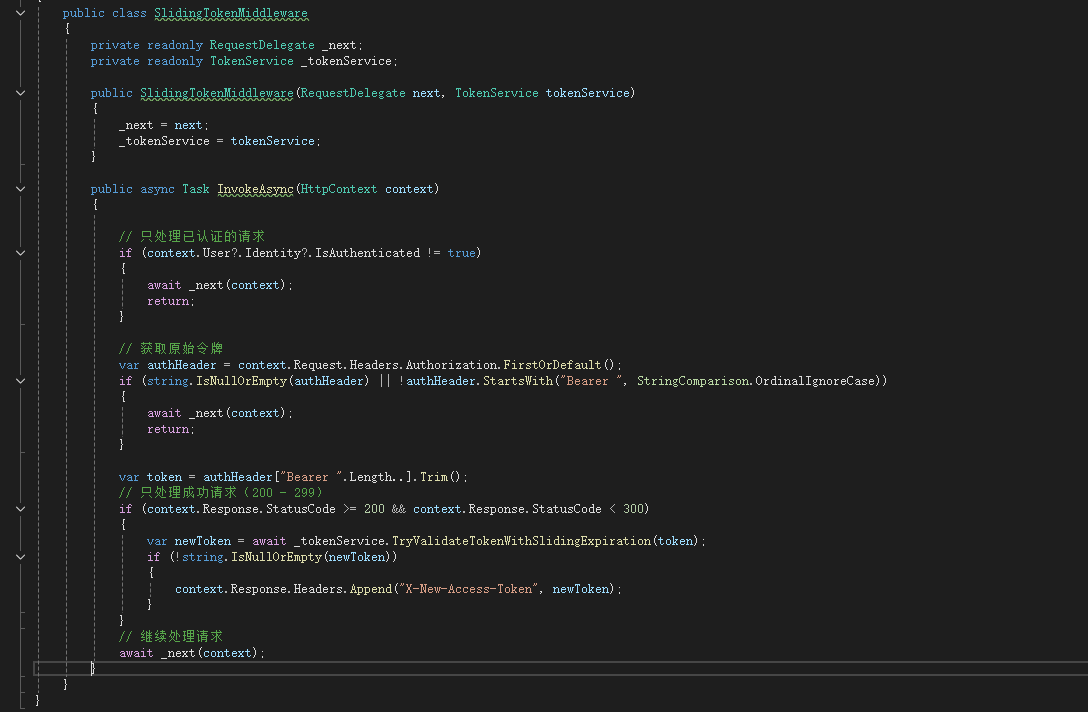The height and width of the screenshot is (712, 1088).
Task: Collapse the SlidingTokenMiddleware constructor fold chevron
Action: click(x=20, y=93)
